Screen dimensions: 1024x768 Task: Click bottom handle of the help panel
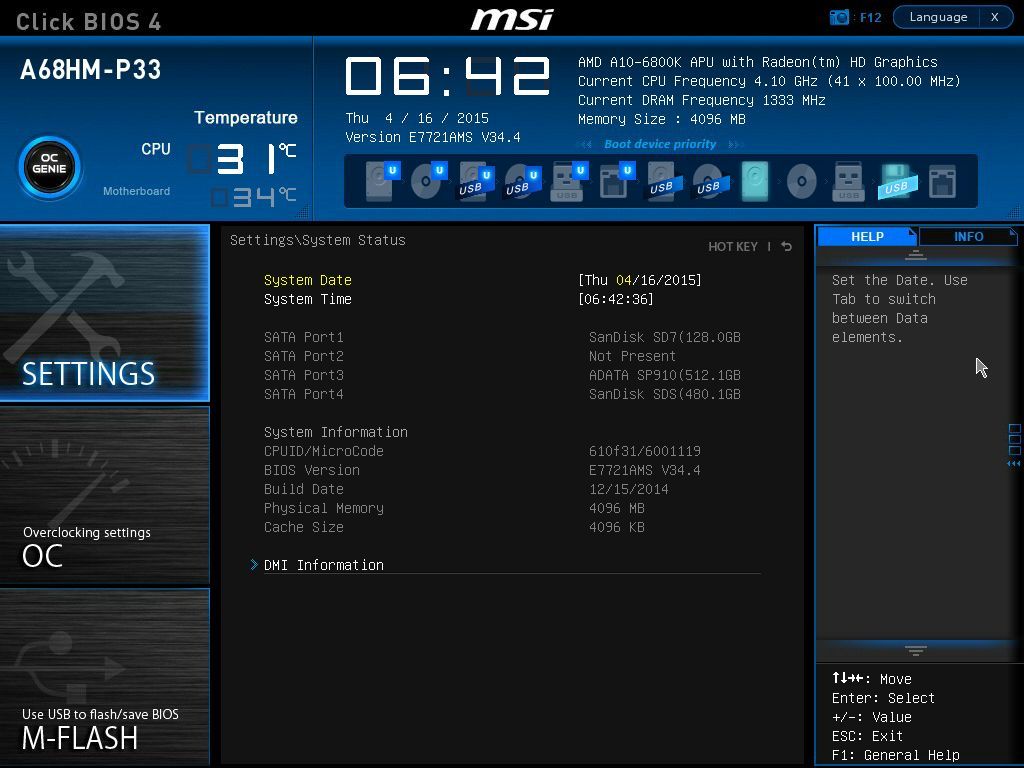tap(916, 650)
